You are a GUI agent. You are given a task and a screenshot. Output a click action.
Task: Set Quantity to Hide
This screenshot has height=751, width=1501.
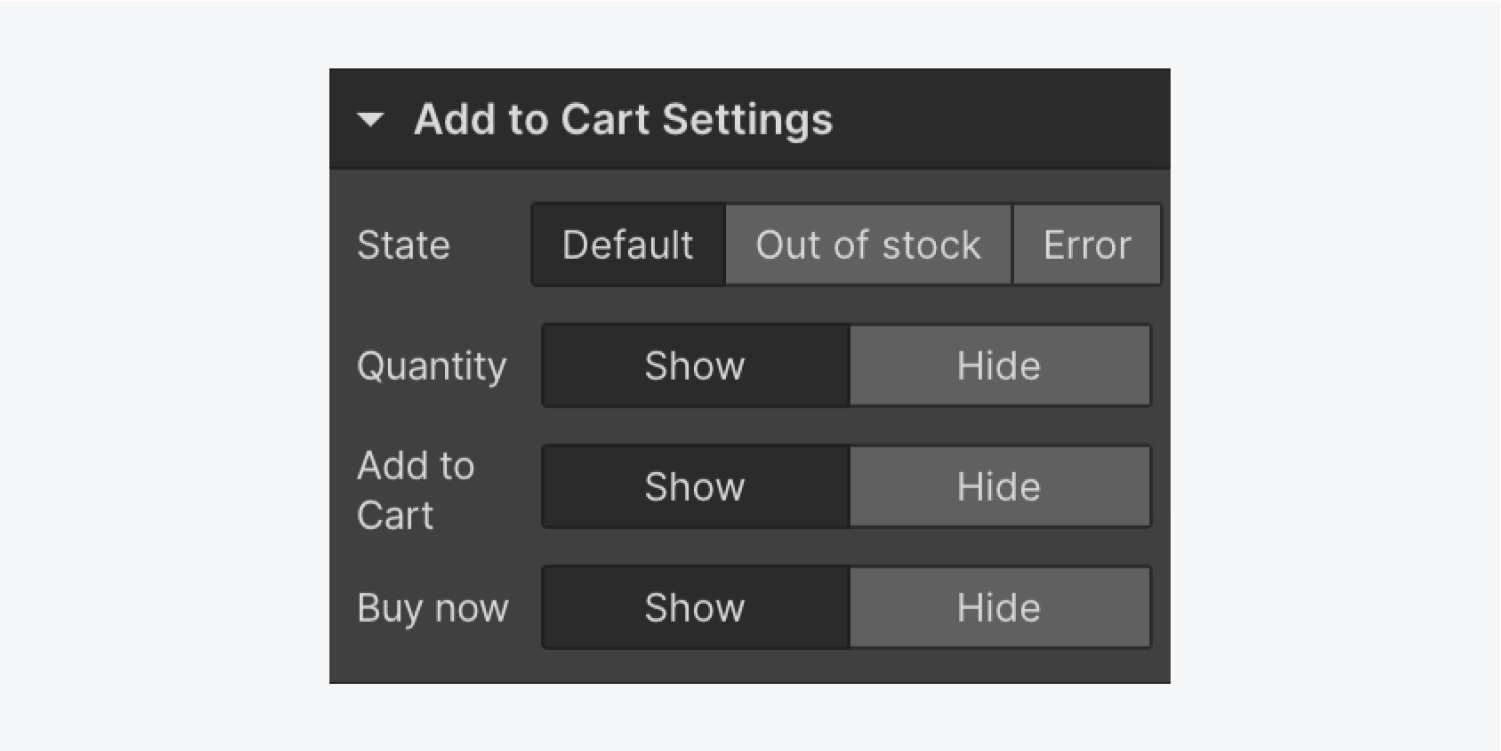point(999,366)
